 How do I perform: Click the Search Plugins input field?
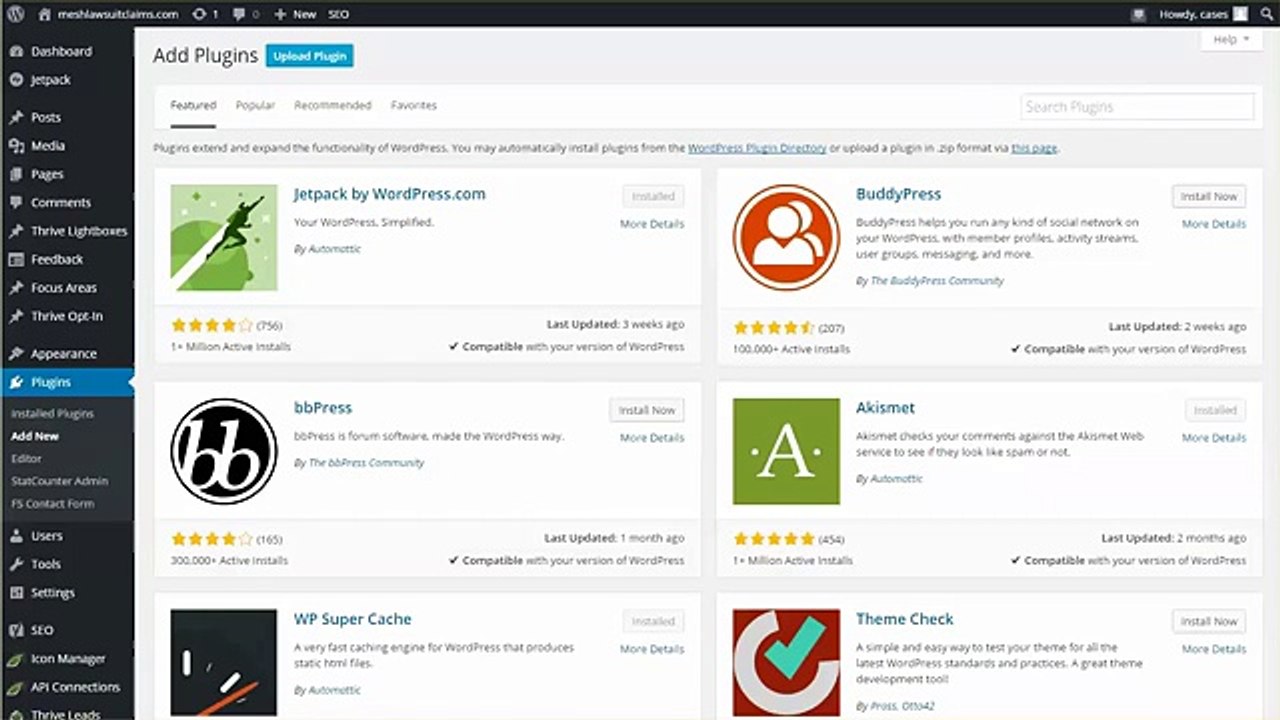[x=1137, y=106]
